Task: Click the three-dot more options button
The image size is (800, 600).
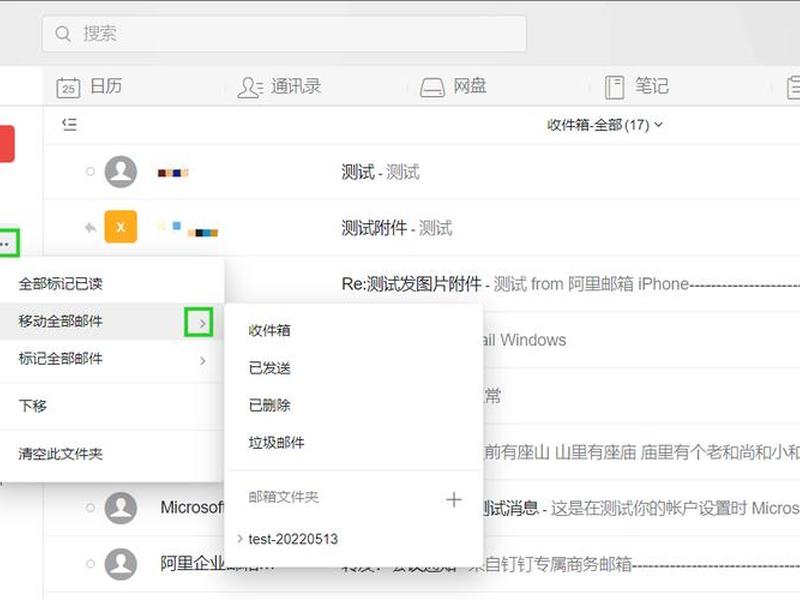Action: pos(8,243)
